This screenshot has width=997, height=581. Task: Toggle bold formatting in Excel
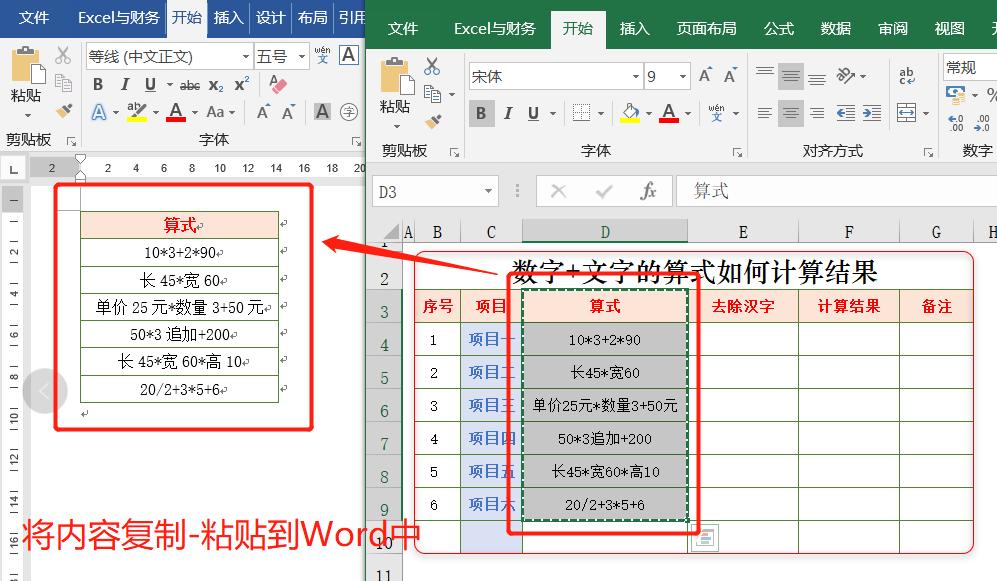[482, 111]
